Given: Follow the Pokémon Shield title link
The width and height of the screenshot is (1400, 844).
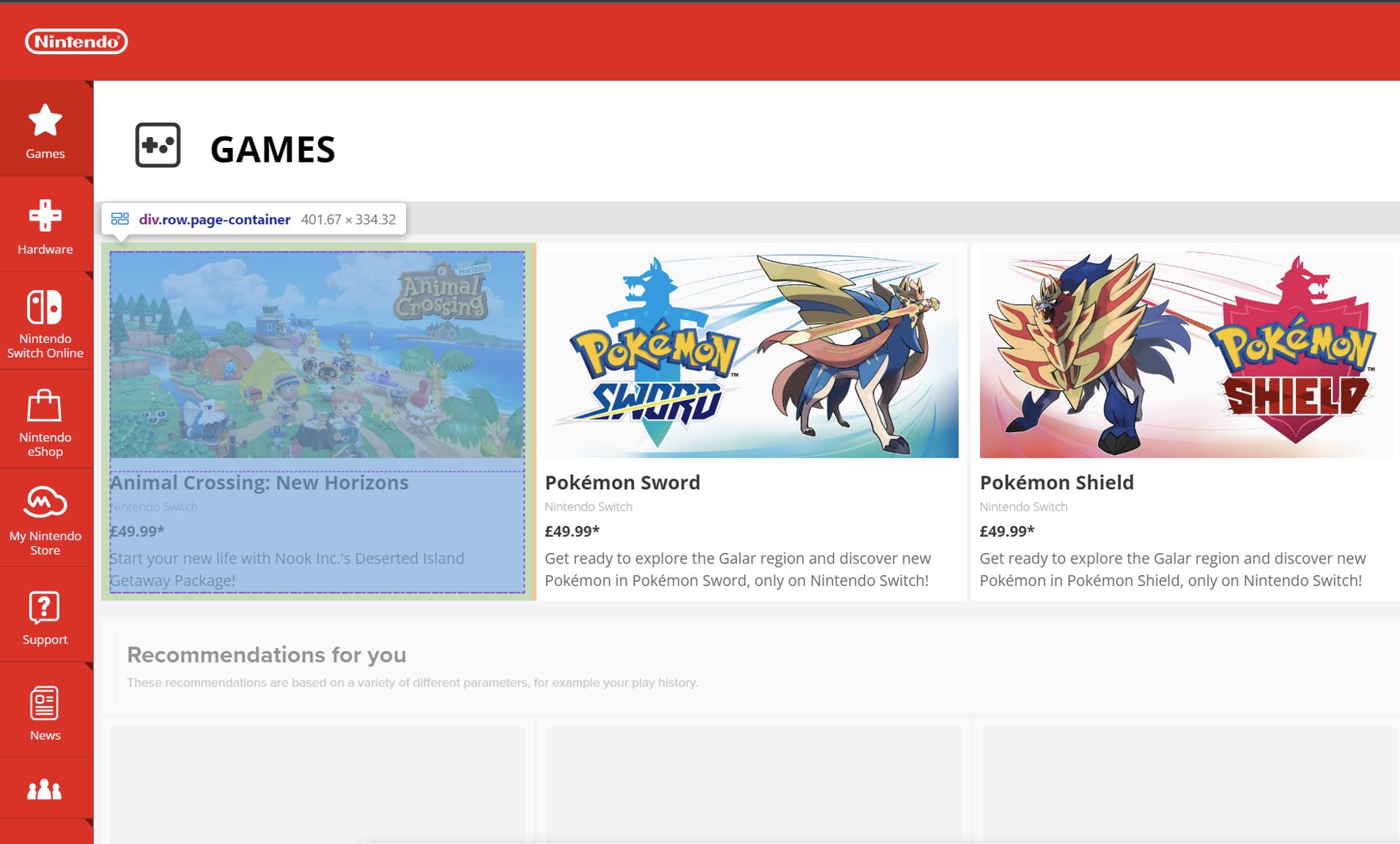Looking at the screenshot, I should click(1057, 483).
